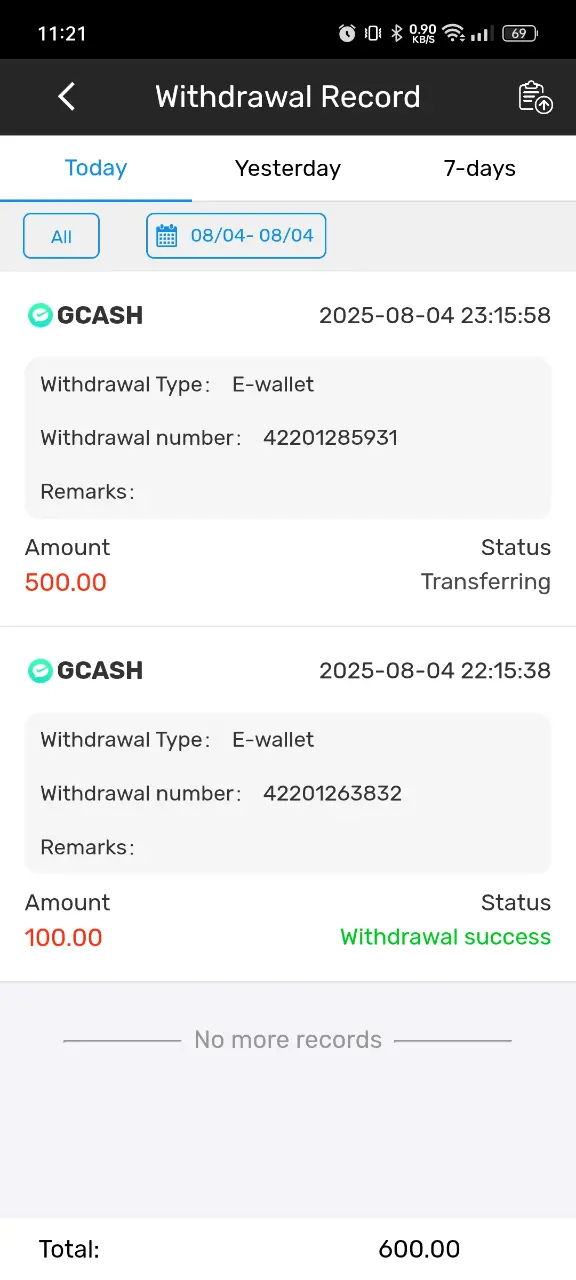Switch to the 7-days tab

(x=480, y=168)
